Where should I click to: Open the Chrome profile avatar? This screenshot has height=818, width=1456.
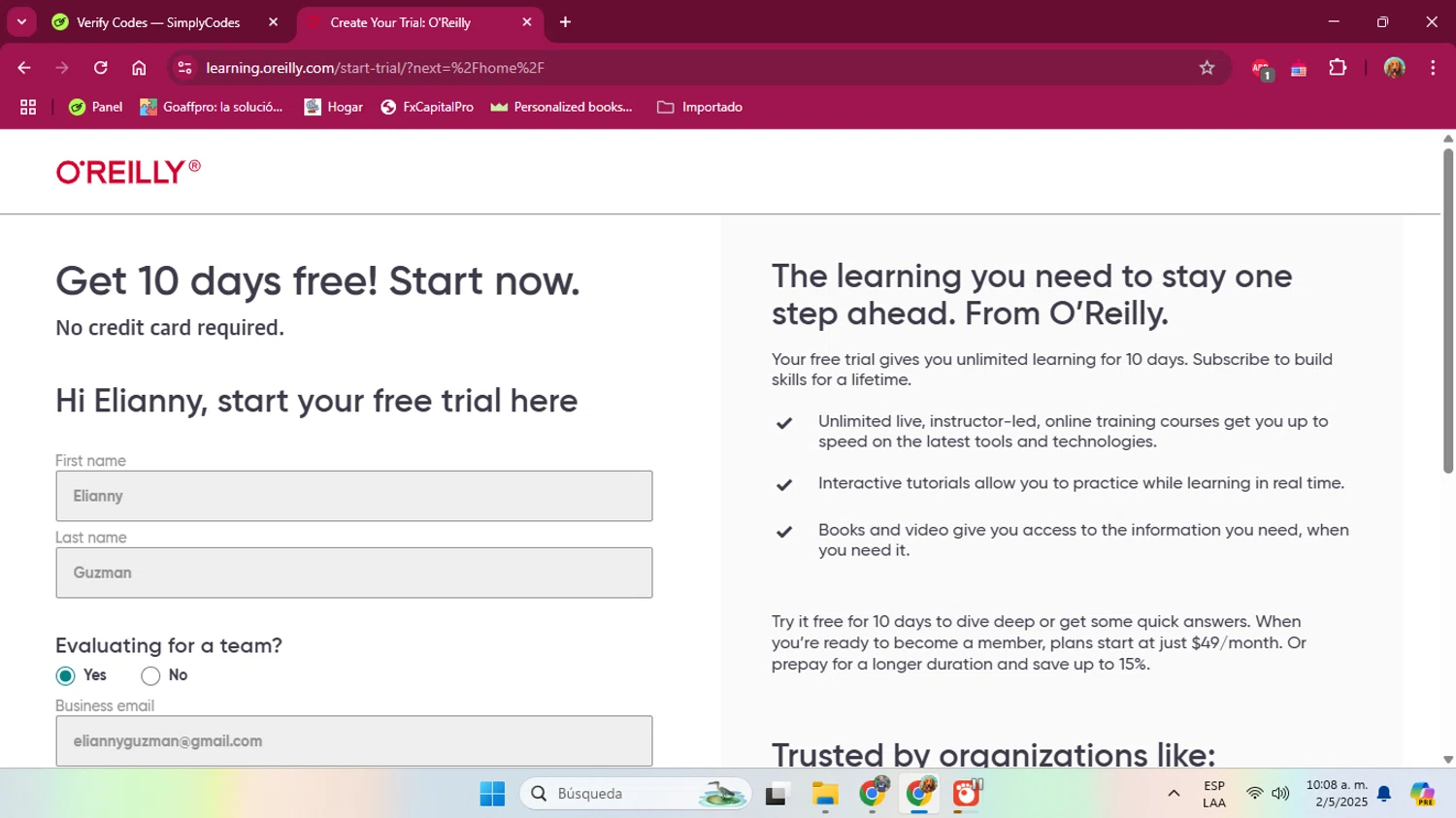[1395, 68]
